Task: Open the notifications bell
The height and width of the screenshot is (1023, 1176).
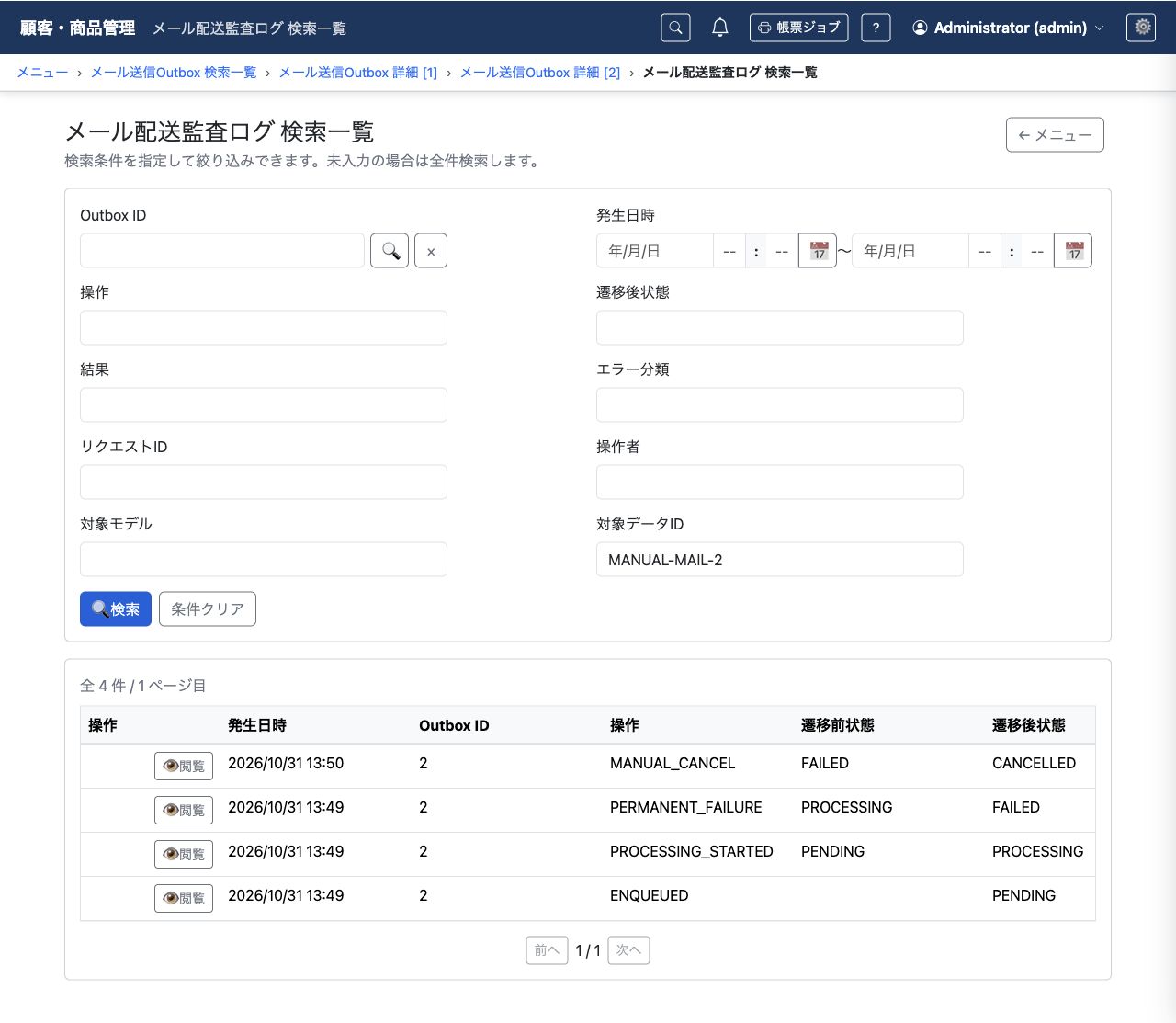Action: pos(720,28)
